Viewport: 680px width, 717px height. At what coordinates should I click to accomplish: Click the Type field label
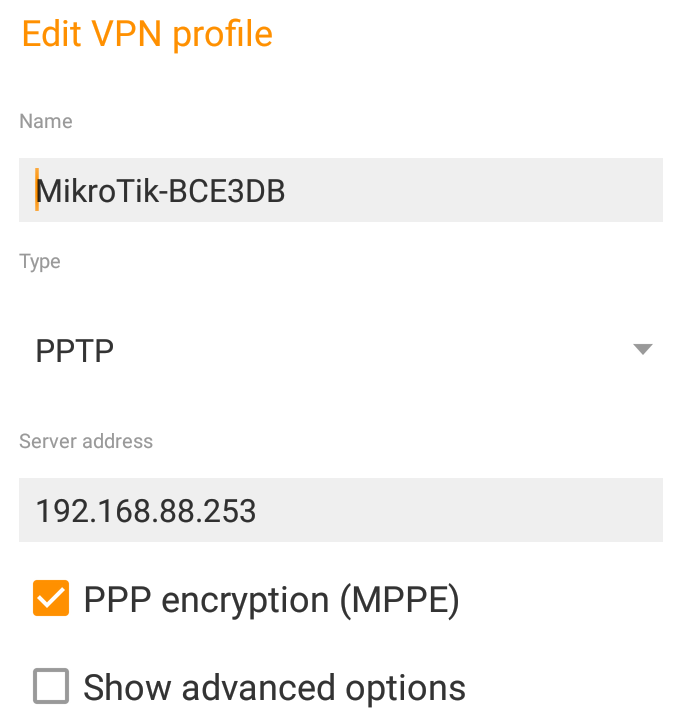click(40, 262)
